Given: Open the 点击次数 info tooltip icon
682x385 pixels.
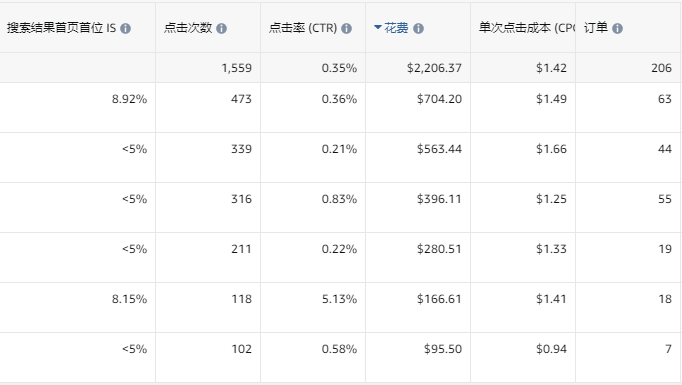Looking at the screenshot, I should [x=221, y=29].
